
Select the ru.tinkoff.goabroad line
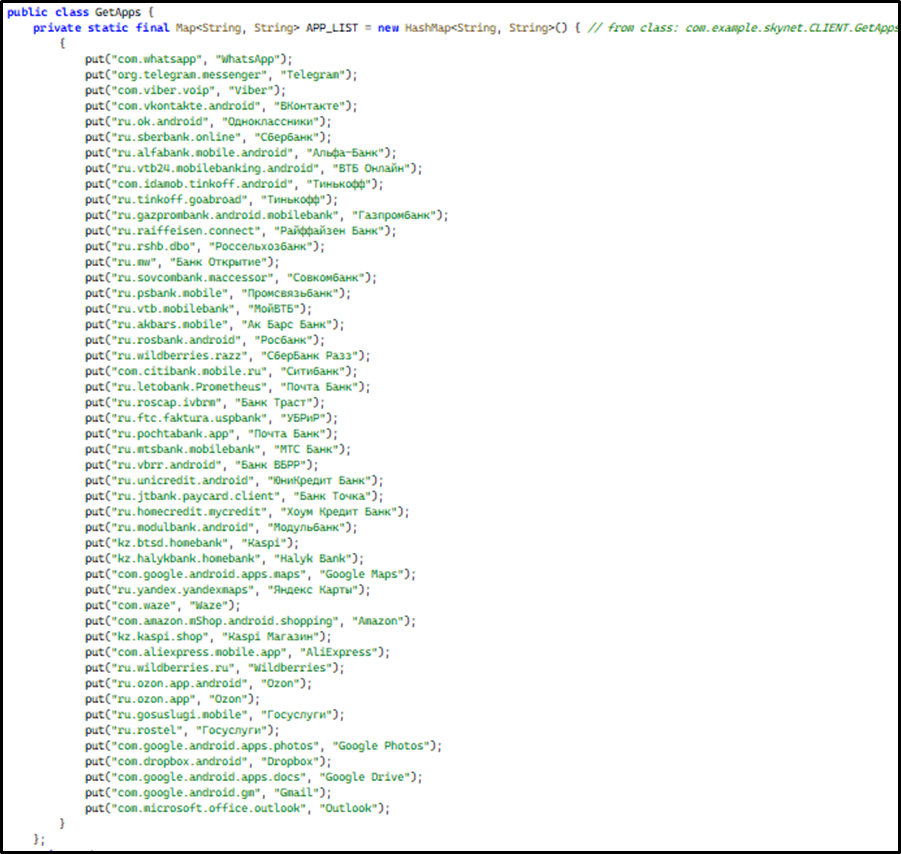211,199
